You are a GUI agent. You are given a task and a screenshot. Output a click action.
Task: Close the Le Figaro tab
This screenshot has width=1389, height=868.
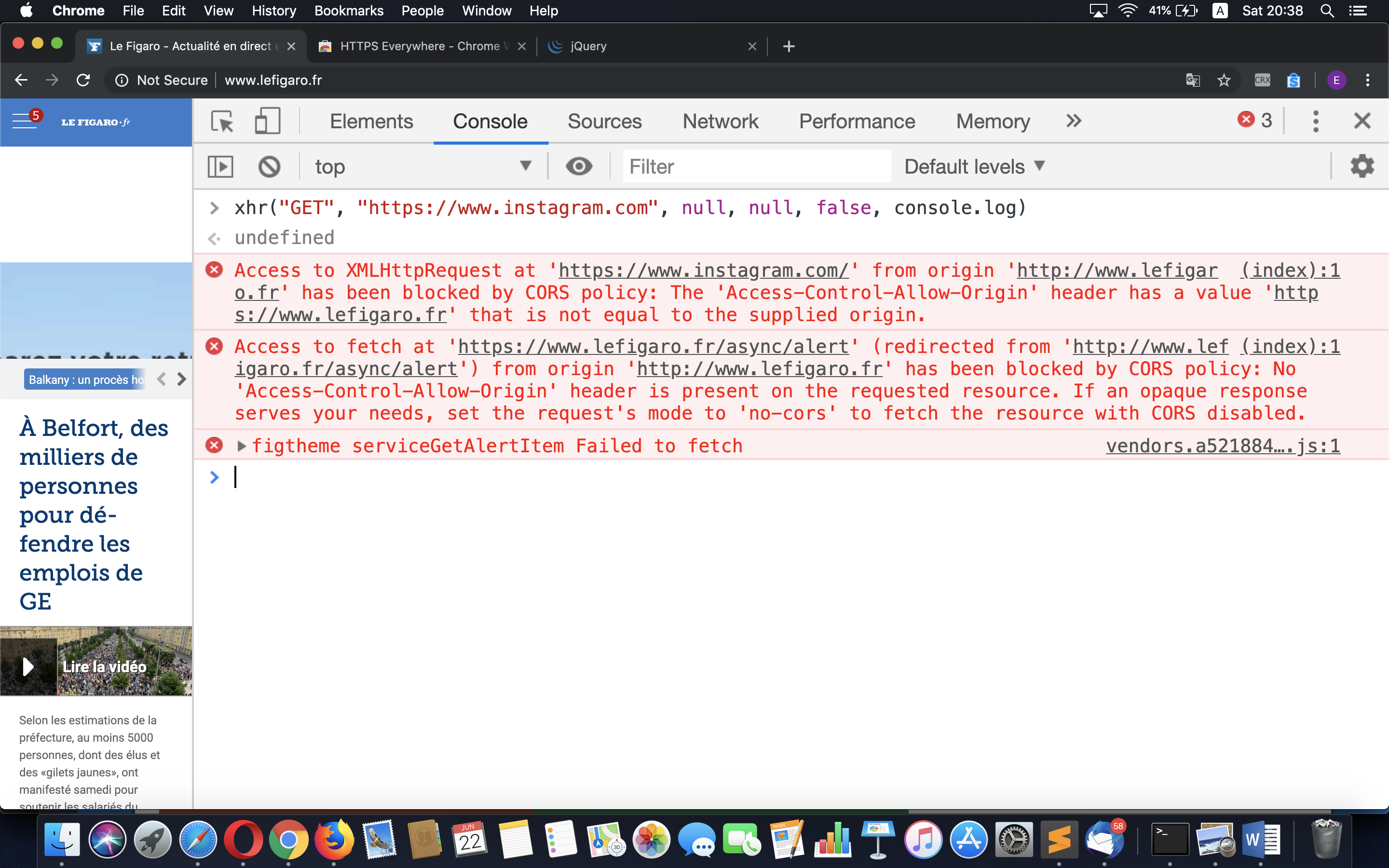(292, 46)
